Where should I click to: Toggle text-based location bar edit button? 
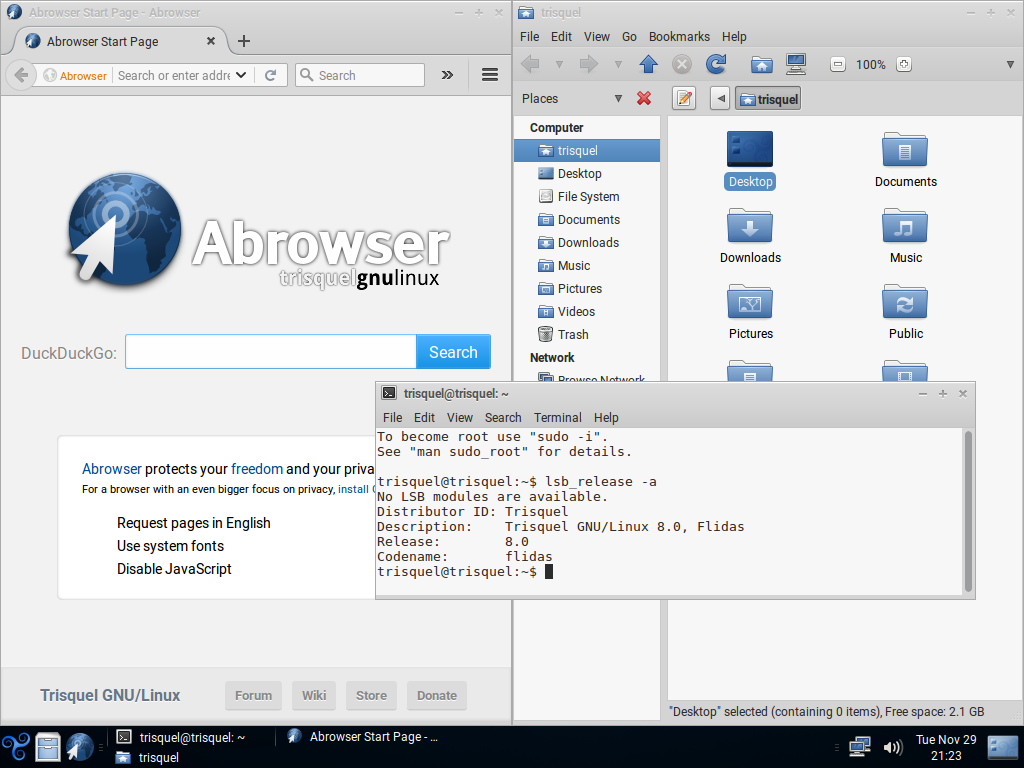coord(684,98)
